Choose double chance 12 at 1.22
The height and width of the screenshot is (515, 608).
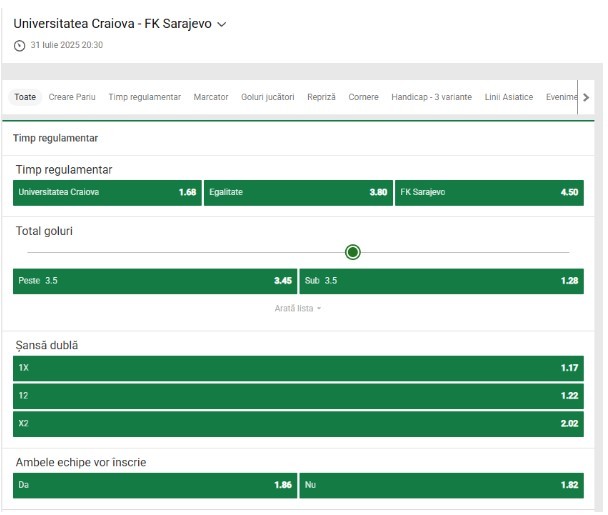tap(298, 396)
